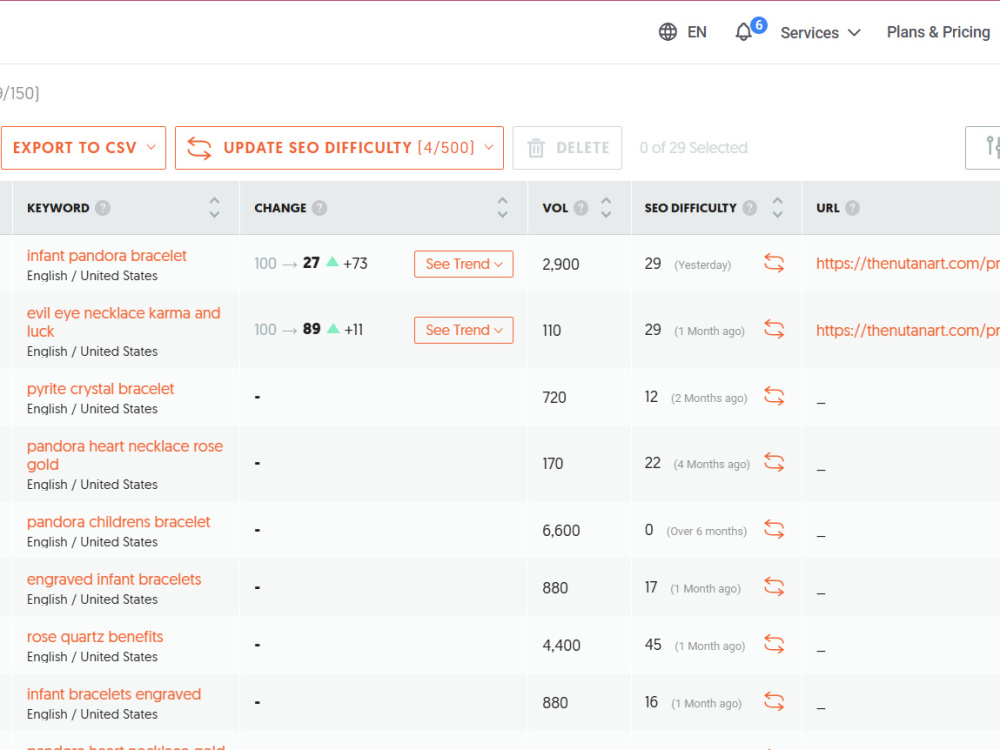Viewport: 1000px width, 750px height.
Task: Sort by Keyword column arrows
Action: pos(214,208)
